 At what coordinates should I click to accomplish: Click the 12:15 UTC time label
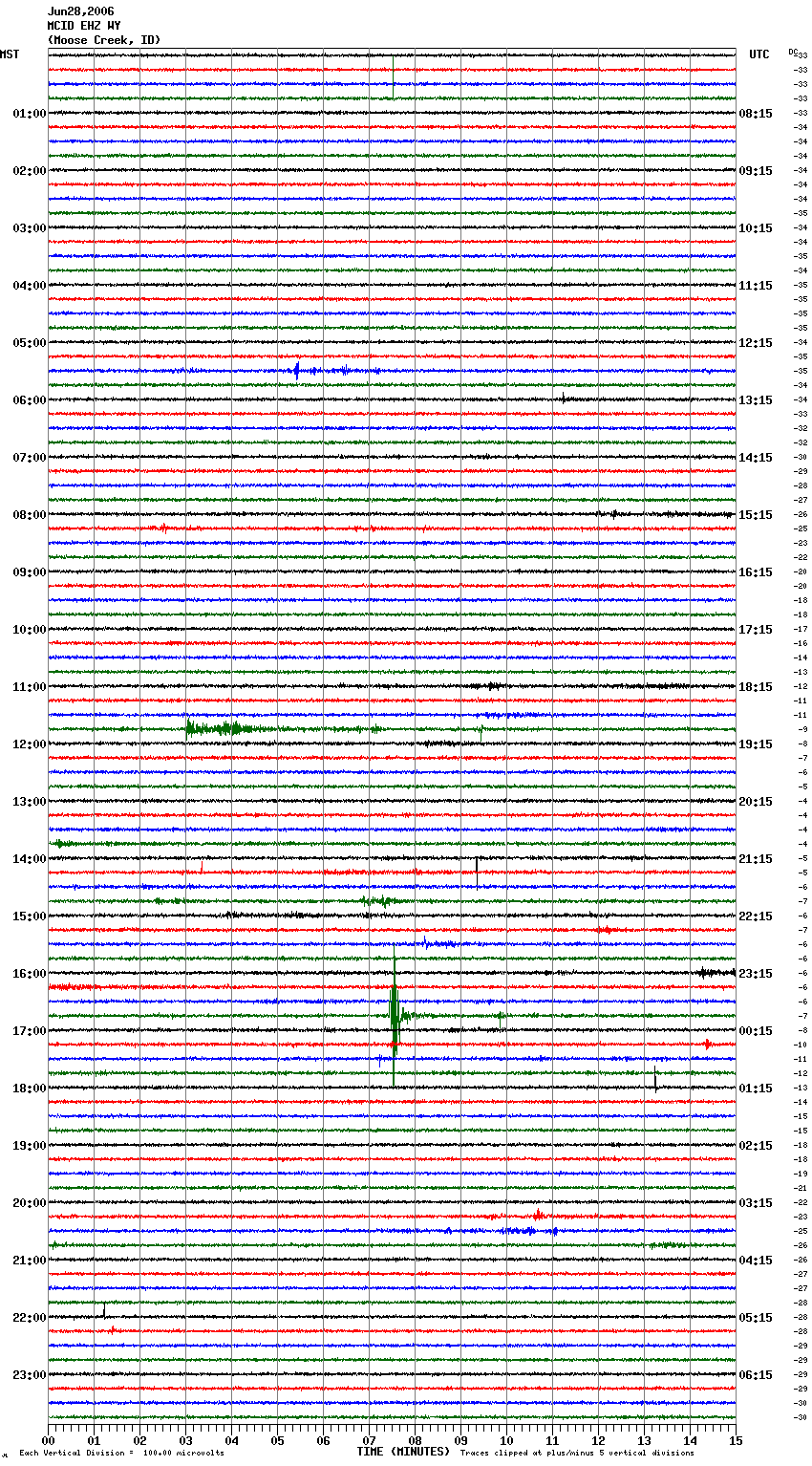(x=756, y=343)
